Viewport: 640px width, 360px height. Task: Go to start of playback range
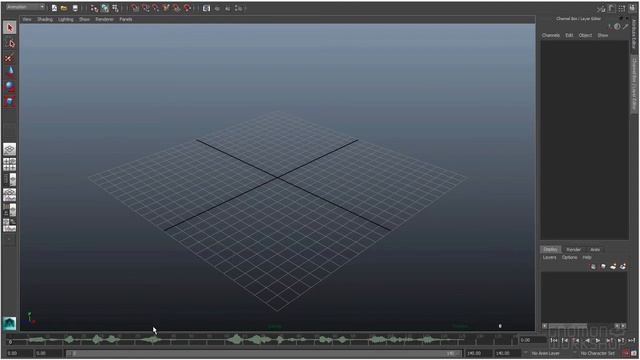554,340
